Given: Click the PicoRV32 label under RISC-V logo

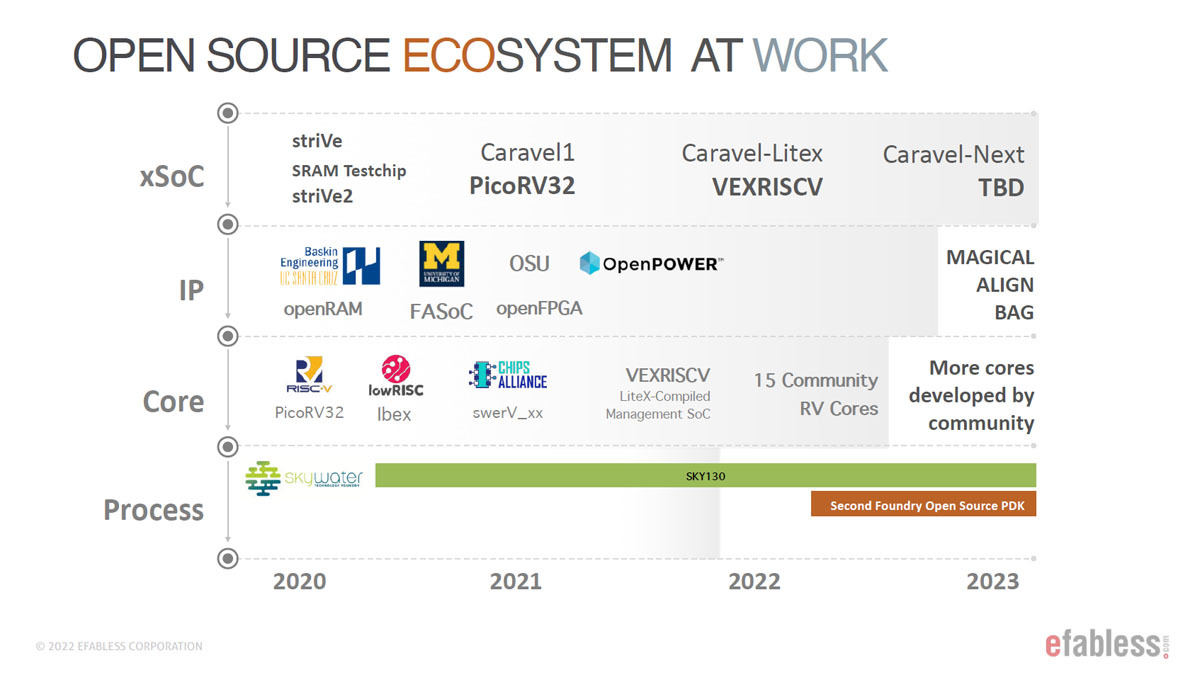Looking at the screenshot, I should point(309,411).
